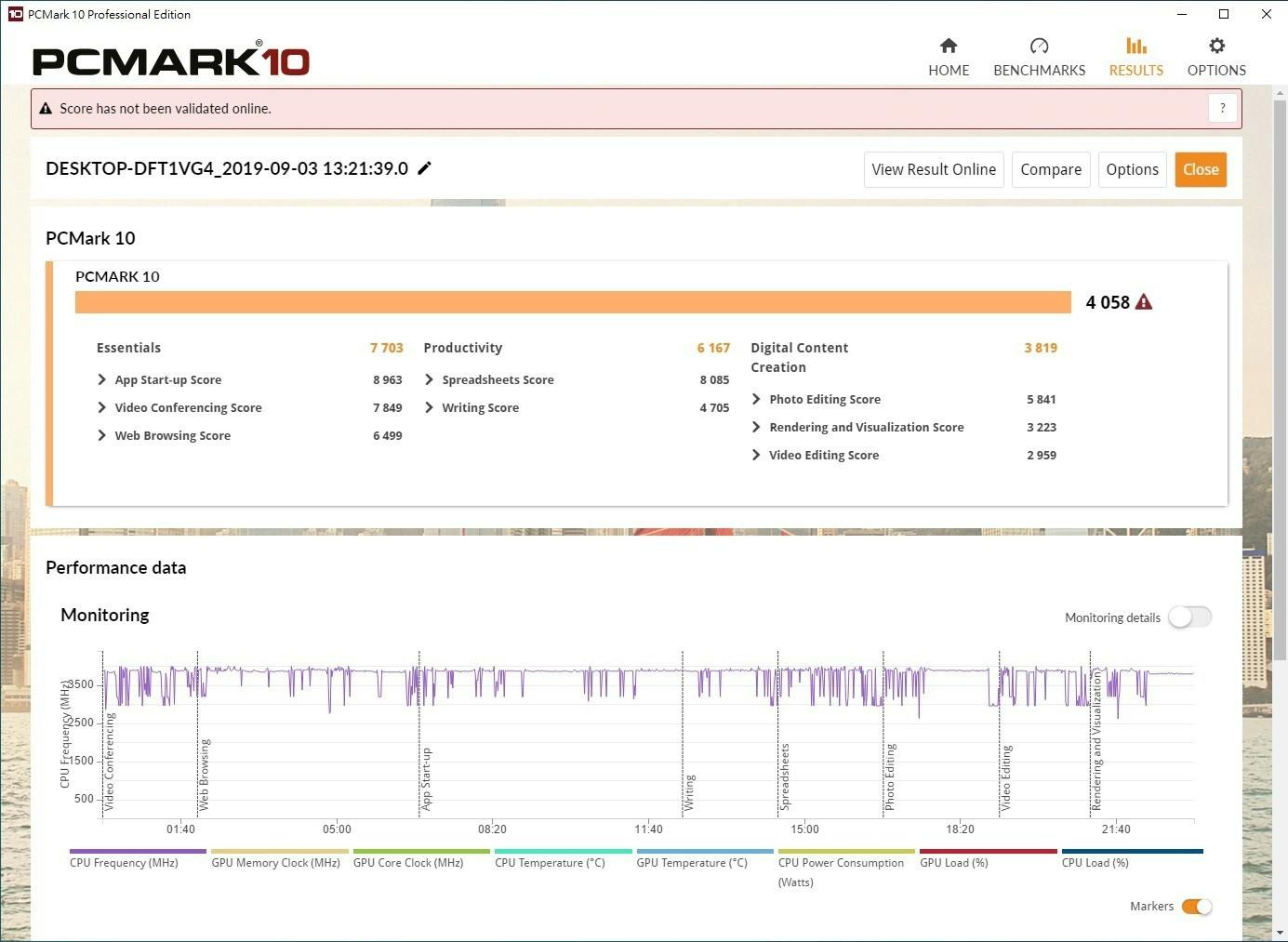This screenshot has width=1288, height=942.
Task: Click the PCMark 10 logo
Action: (171, 61)
